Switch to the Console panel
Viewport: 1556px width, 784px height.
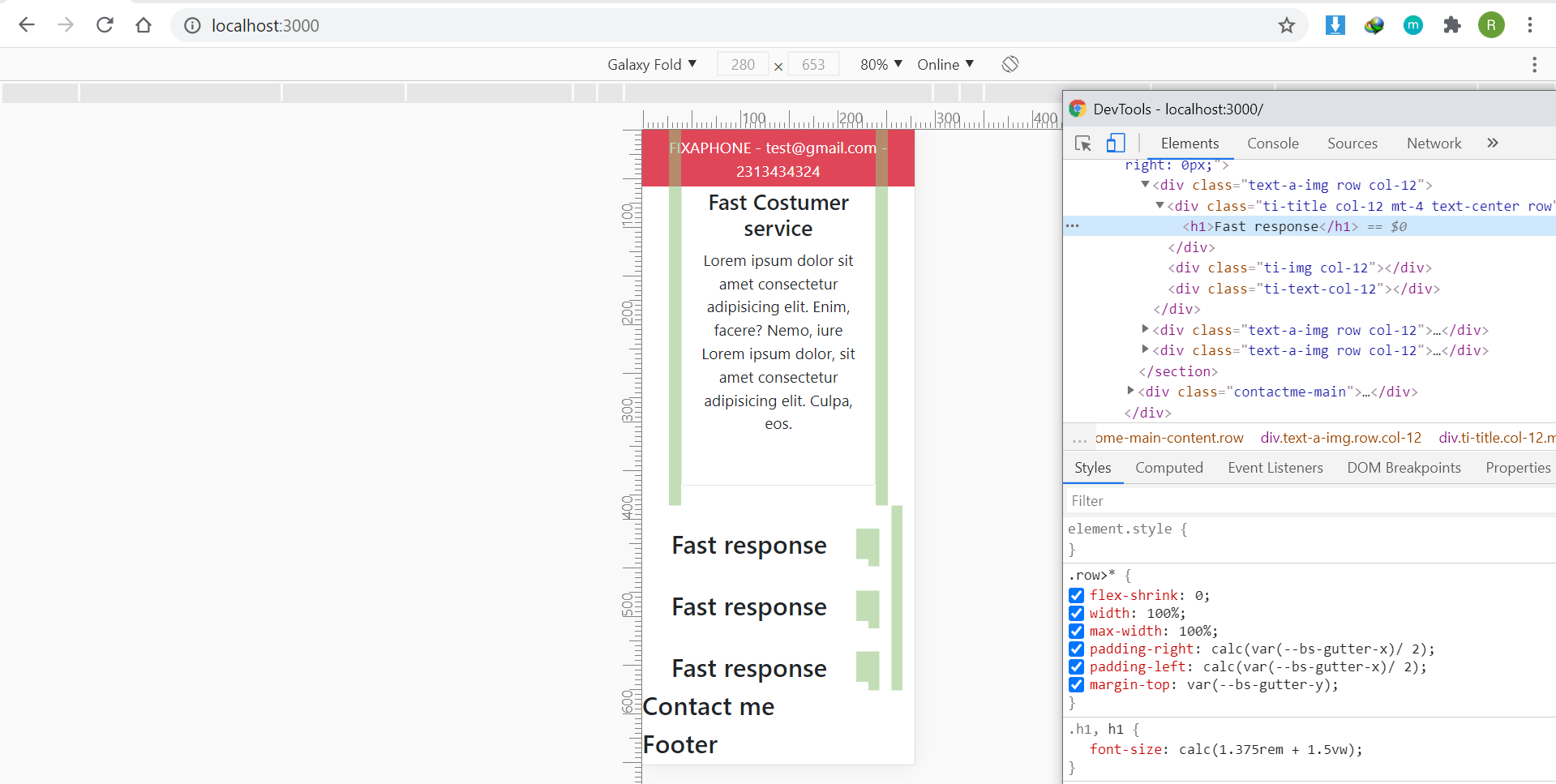[x=1272, y=143]
